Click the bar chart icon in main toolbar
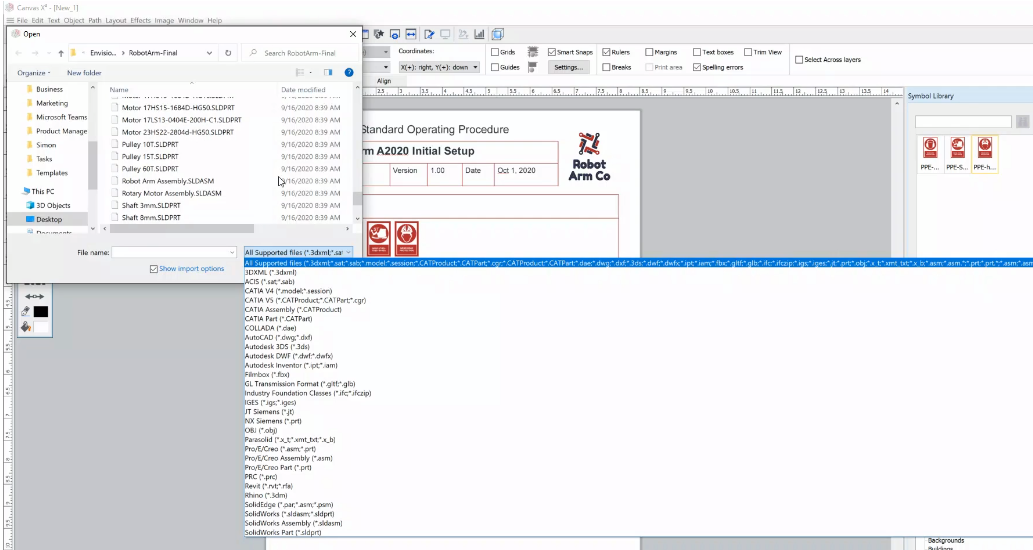1033x550 pixels. [x=479, y=34]
